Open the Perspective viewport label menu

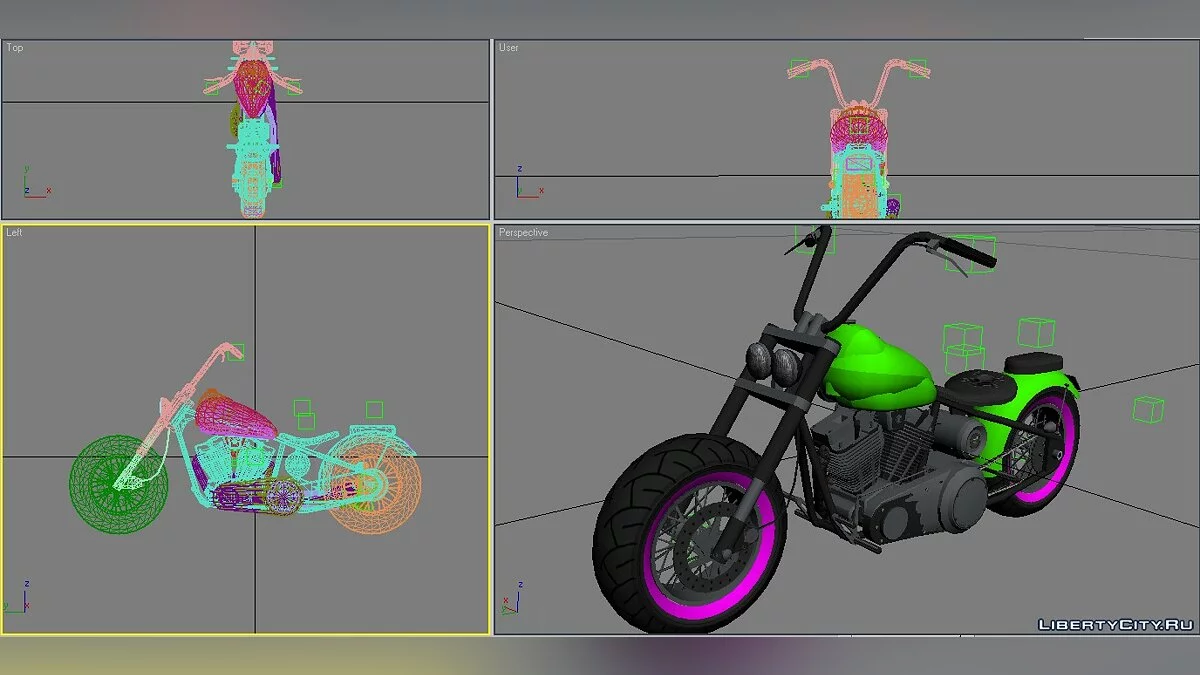(x=522, y=232)
